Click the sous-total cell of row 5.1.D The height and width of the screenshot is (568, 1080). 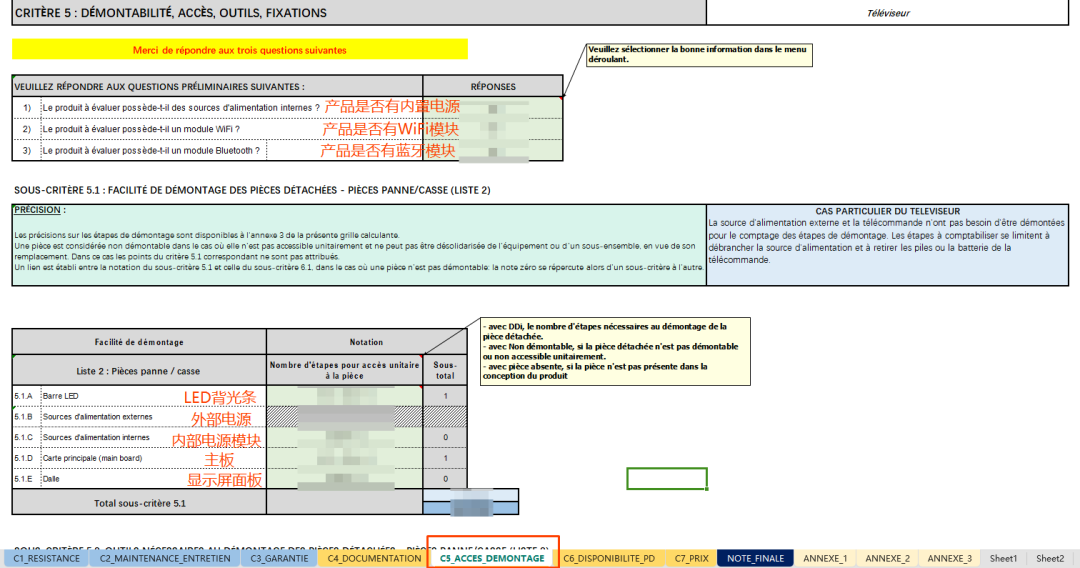pyautogui.click(x=445, y=458)
